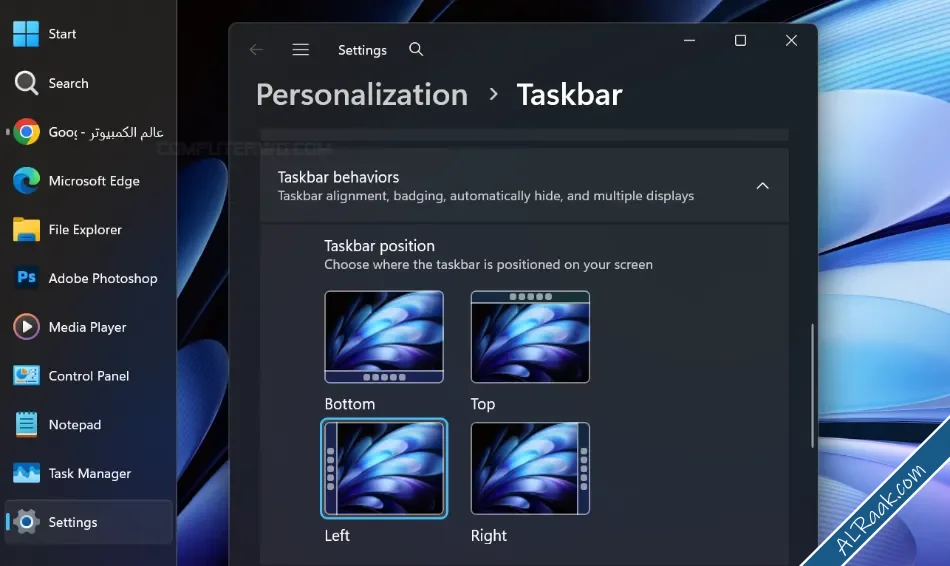
Task: Select the Right taskbar position thumbnail
Action: click(530, 468)
